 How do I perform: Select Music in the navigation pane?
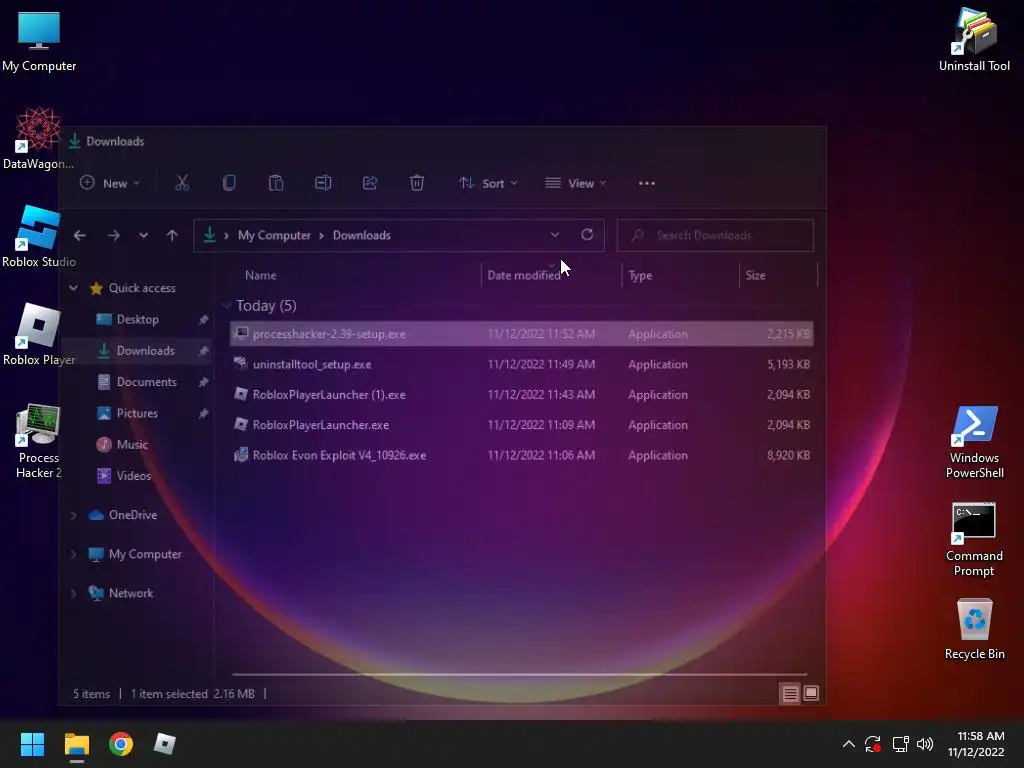[x=133, y=445]
